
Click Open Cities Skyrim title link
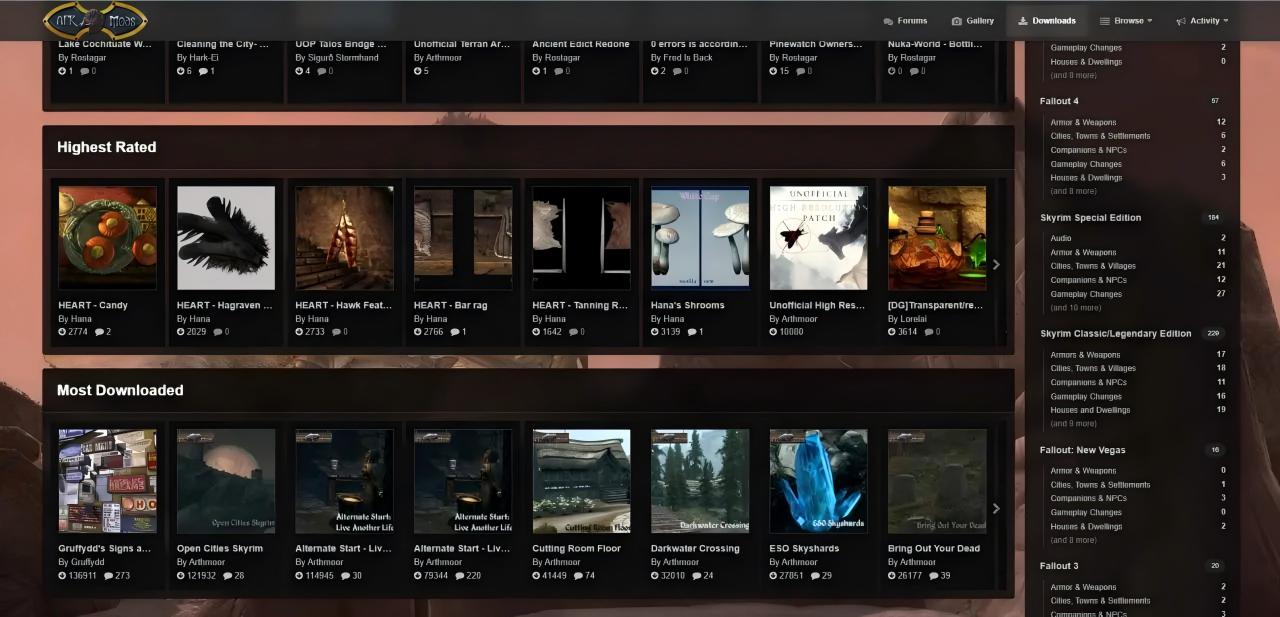point(220,548)
